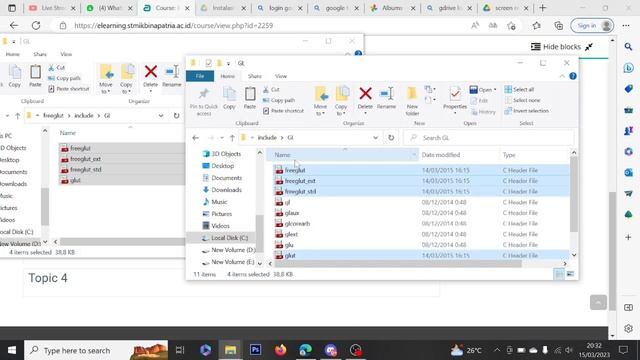
Task: Click Cut in front GL window ribbon
Action: (x=271, y=89)
